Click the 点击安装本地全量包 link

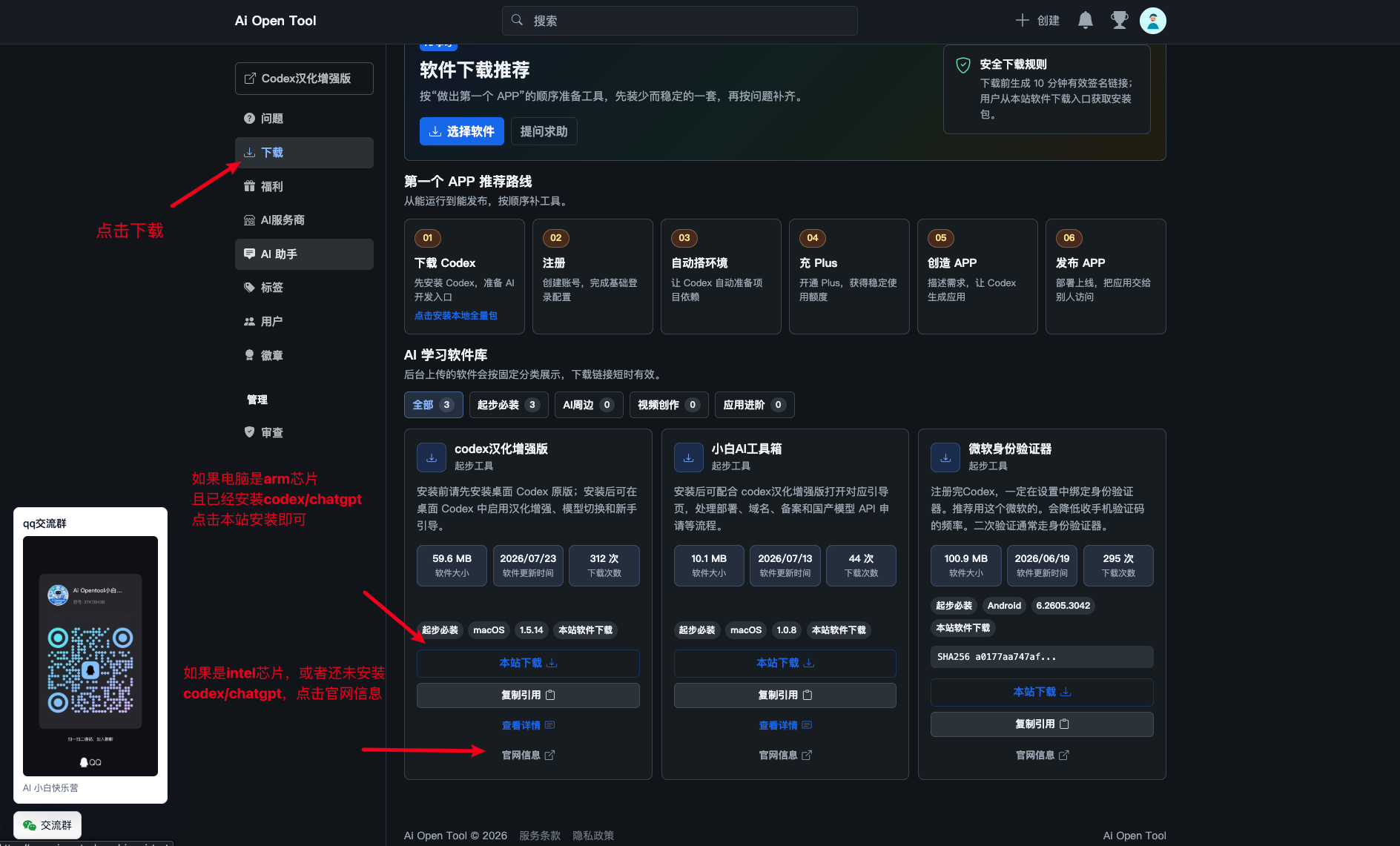tap(455, 316)
